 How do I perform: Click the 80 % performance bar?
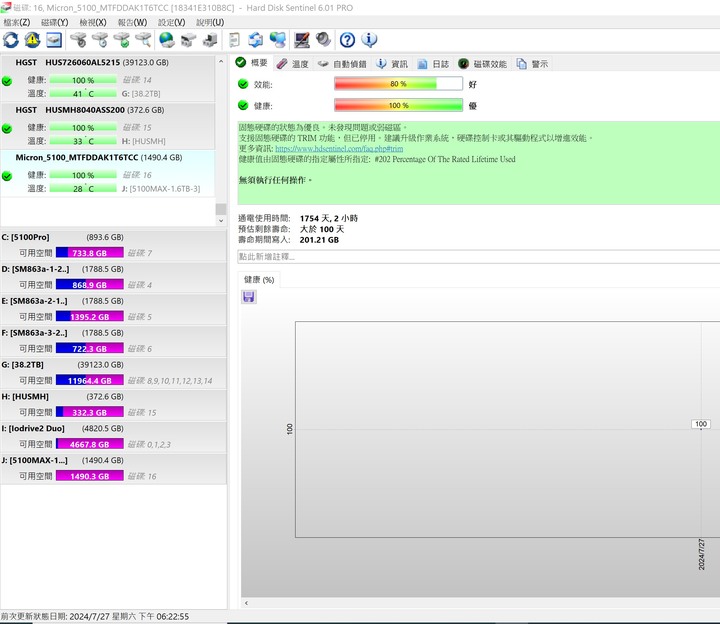tap(398, 84)
